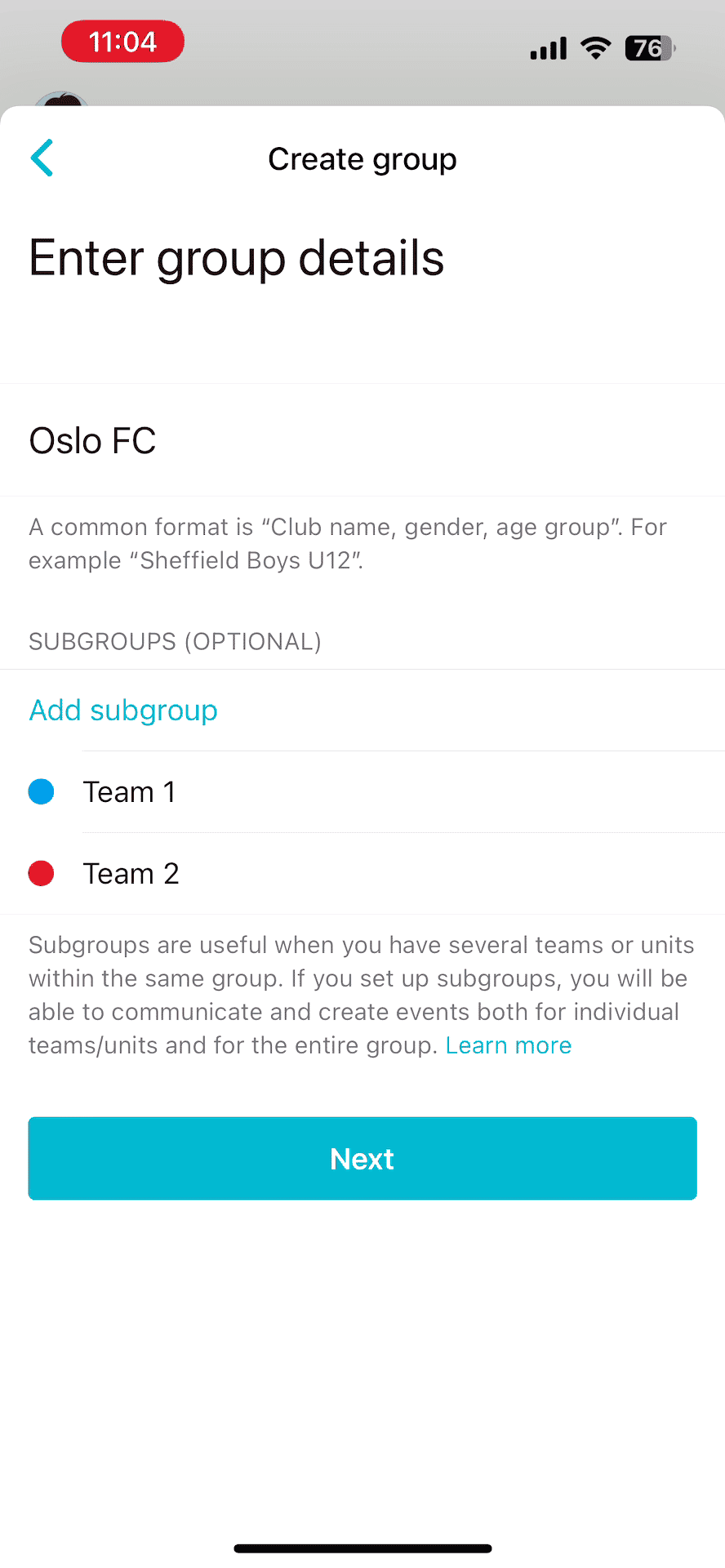725x1568 pixels.
Task: Tap the Add subgroup link
Action: tap(123, 710)
